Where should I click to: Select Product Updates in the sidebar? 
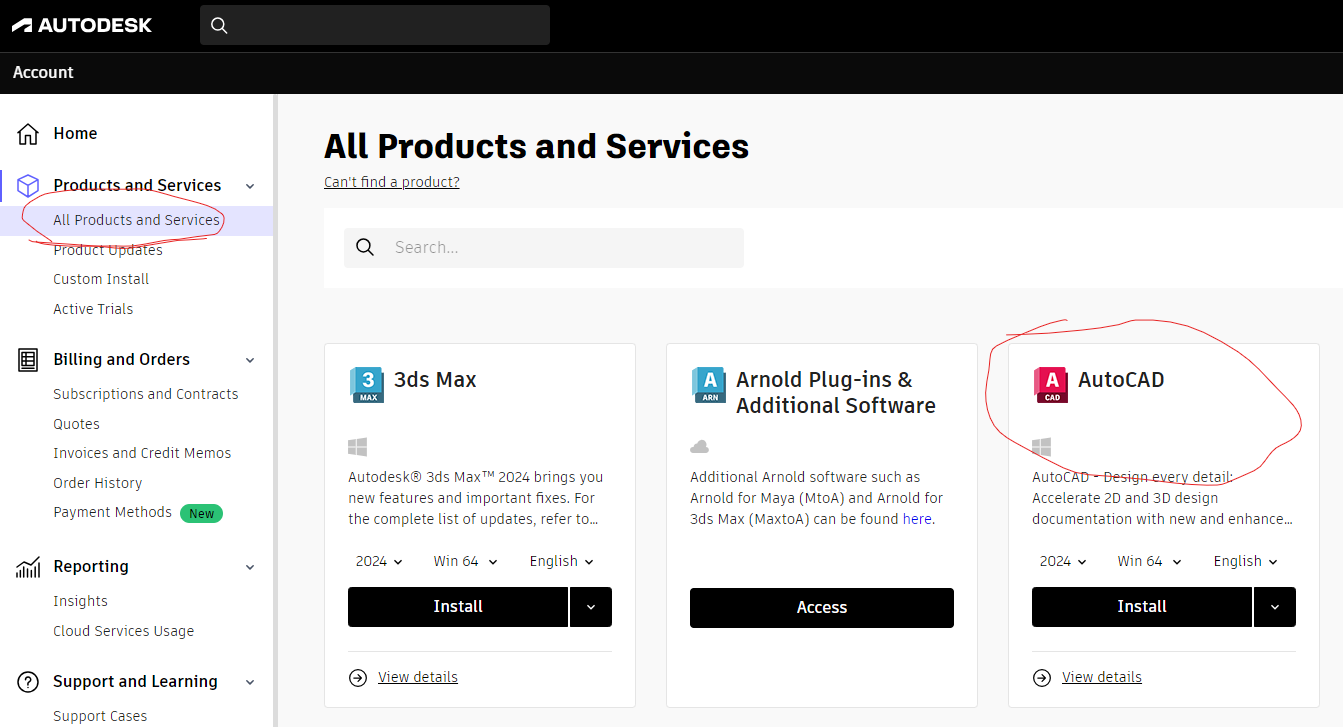click(108, 249)
